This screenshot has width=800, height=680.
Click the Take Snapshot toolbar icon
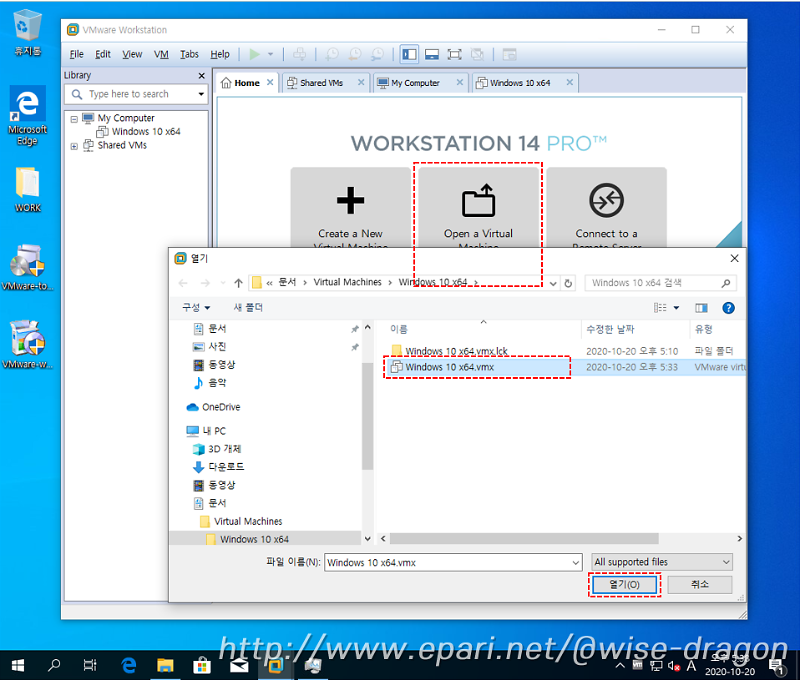click(x=332, y=54)
